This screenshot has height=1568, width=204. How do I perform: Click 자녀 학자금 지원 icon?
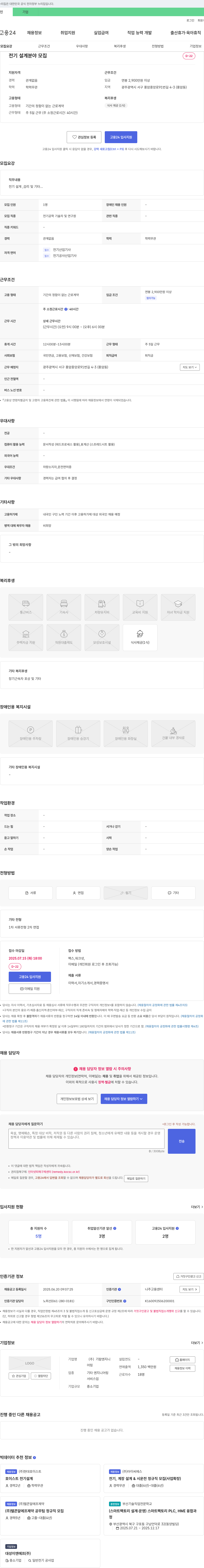pyautogui.click(x=178, y=607)
